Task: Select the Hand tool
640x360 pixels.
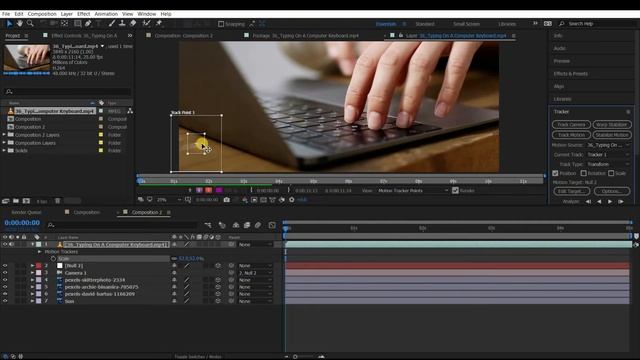Action: pos(20,24)
